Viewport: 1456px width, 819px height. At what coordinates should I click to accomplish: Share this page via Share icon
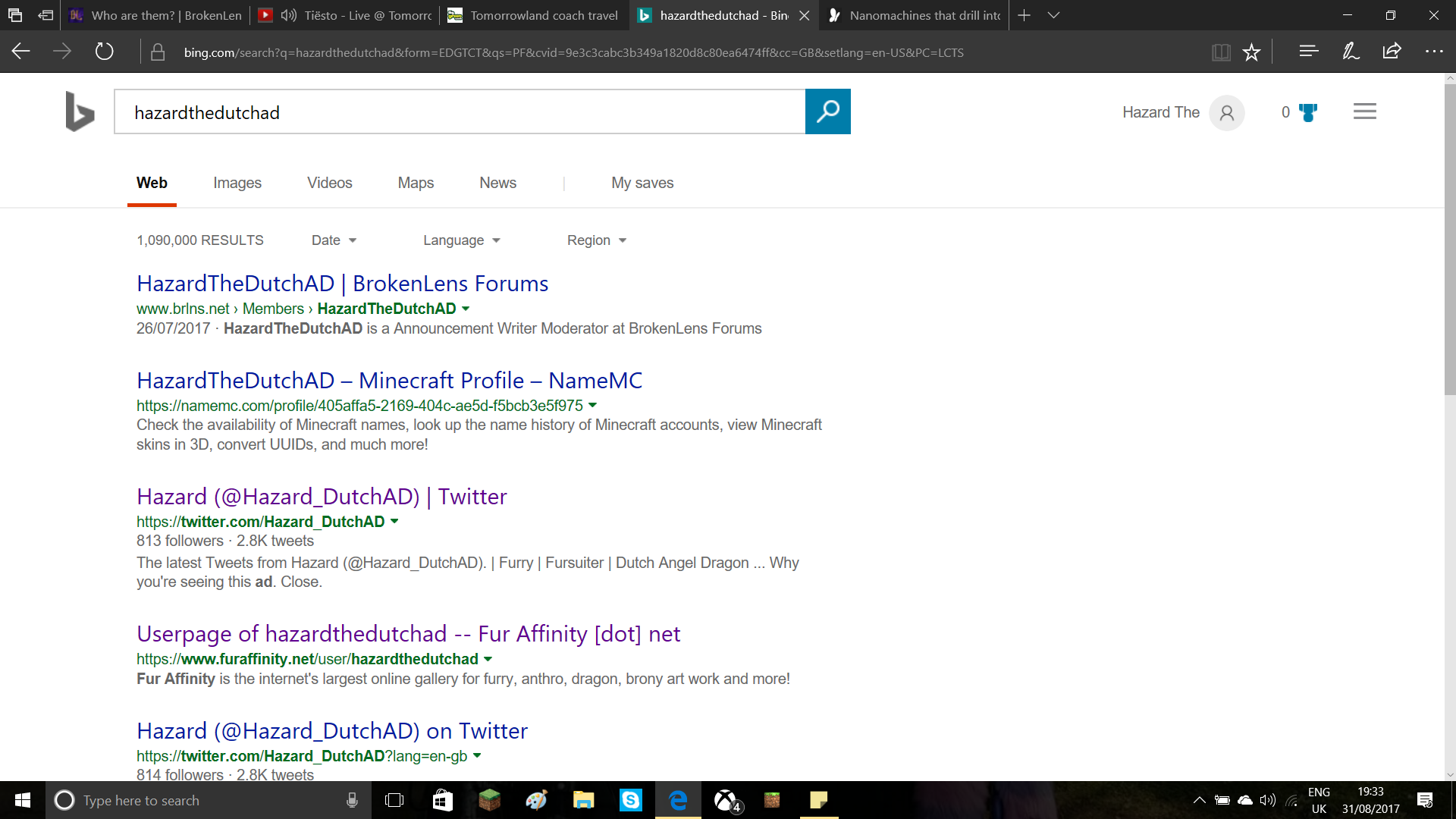click(x=1392, y=52)
